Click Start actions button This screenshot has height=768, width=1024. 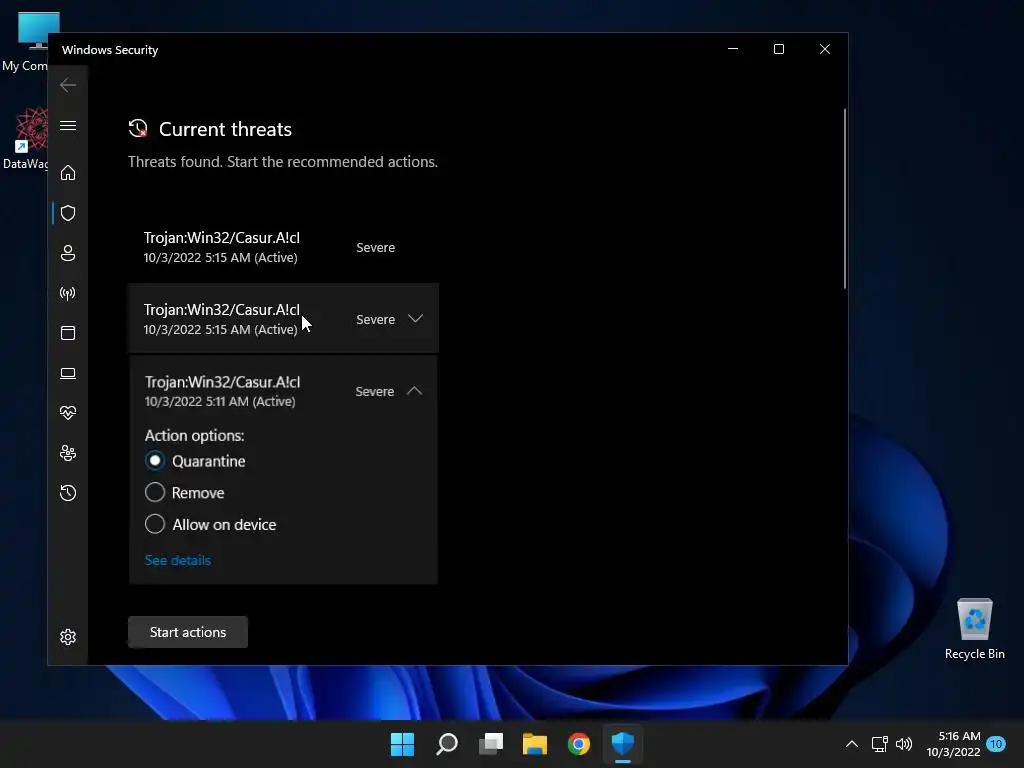click(188, 632)
